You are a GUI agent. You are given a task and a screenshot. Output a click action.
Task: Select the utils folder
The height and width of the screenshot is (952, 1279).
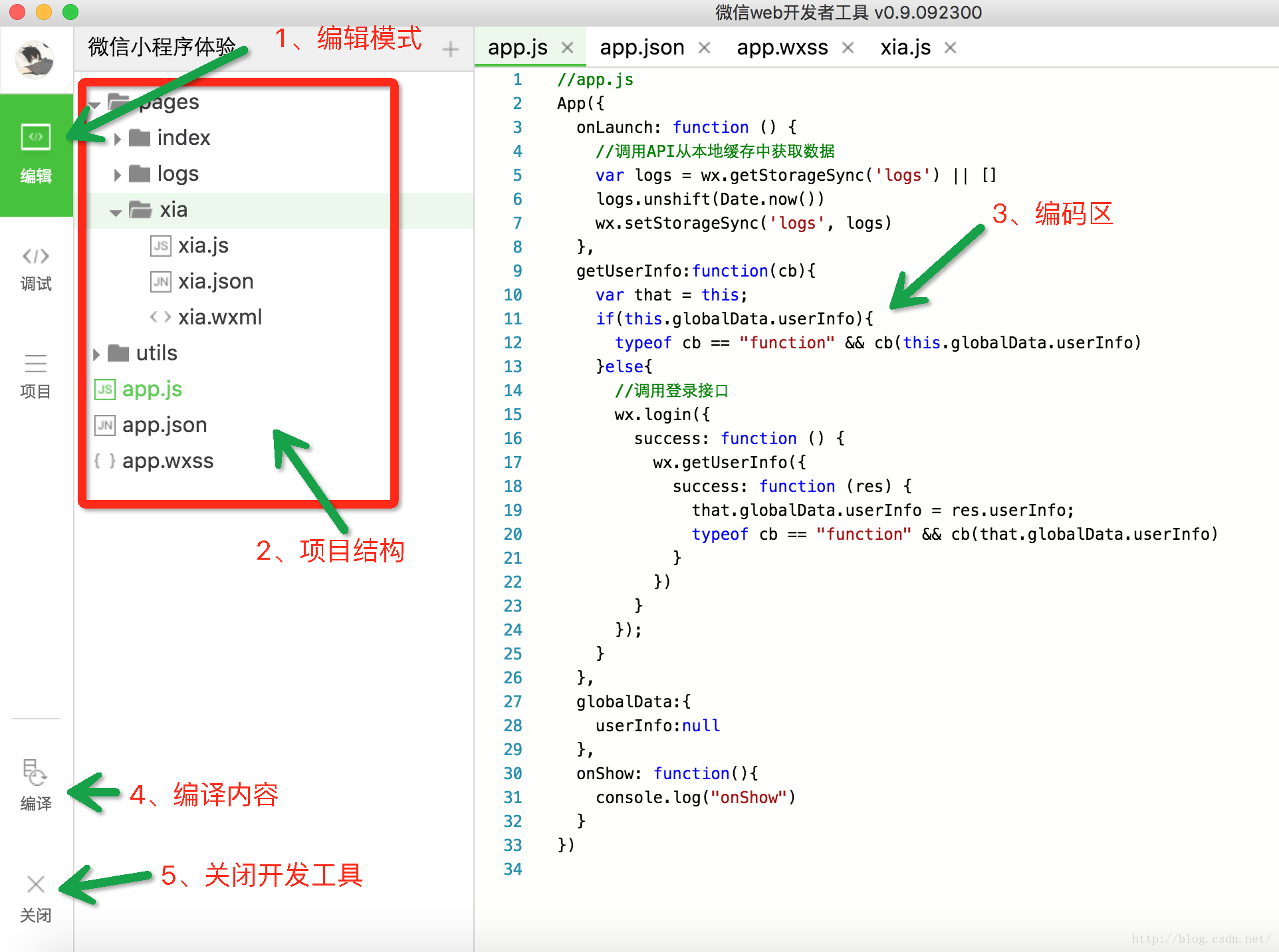coord(156,353)
